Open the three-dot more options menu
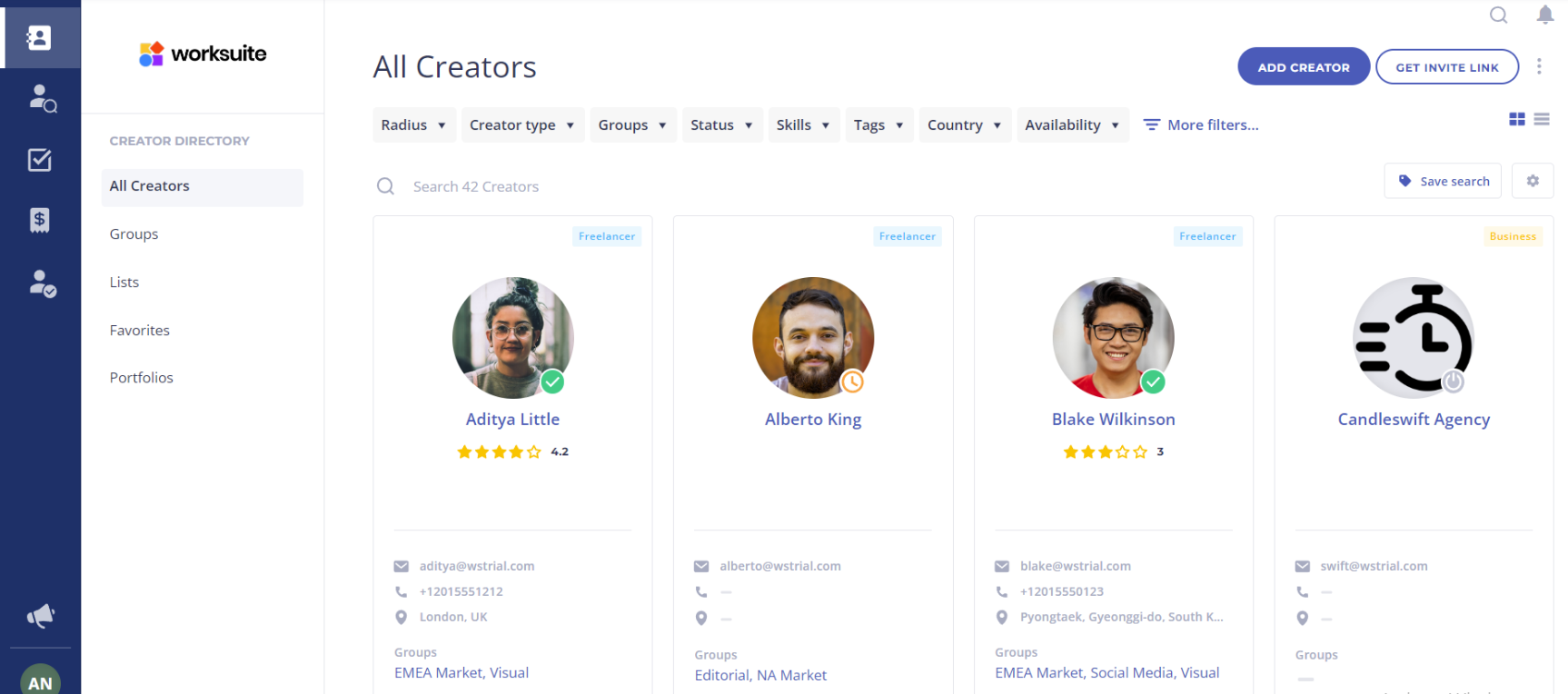This screenshot has height=694, width=1568. (1539, 66)
